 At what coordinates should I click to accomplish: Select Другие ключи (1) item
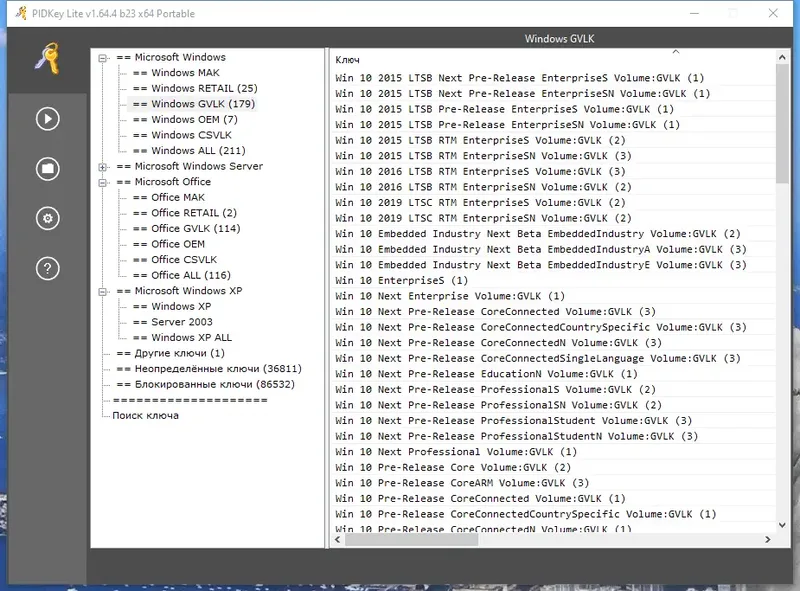[x=170, y=353]
